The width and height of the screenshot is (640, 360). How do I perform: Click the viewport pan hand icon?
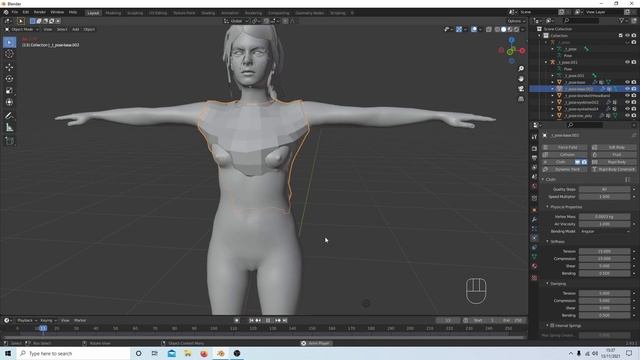click(521, 79)
